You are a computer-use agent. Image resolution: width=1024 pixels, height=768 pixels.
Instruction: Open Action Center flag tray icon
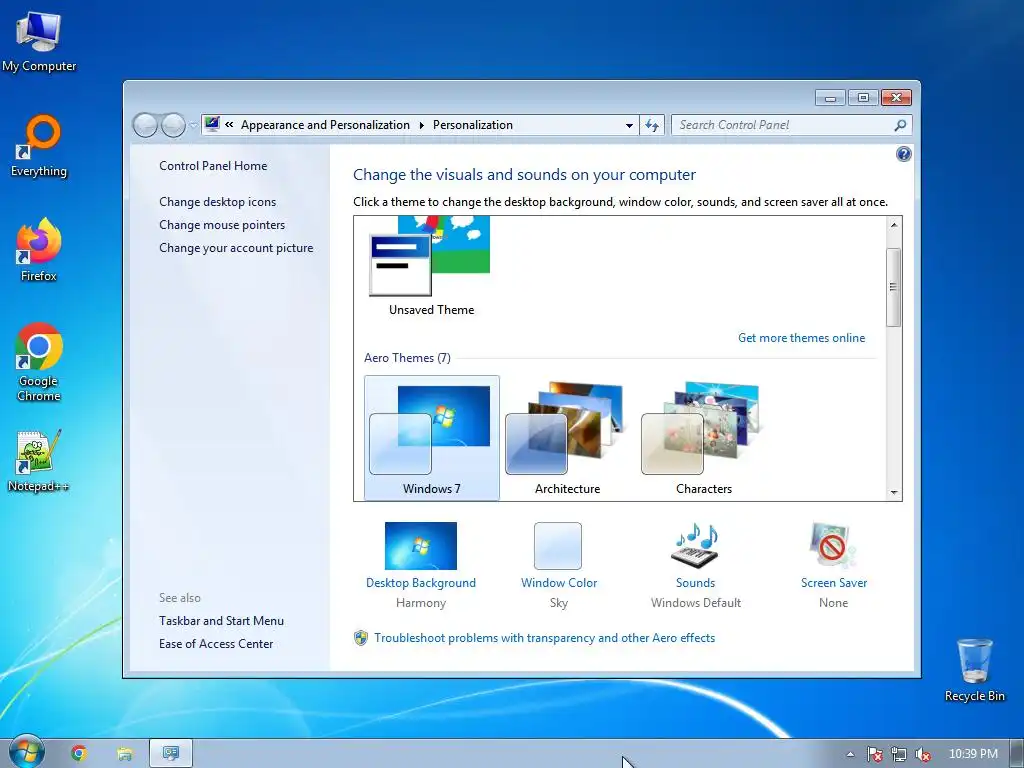pos(874,754)
